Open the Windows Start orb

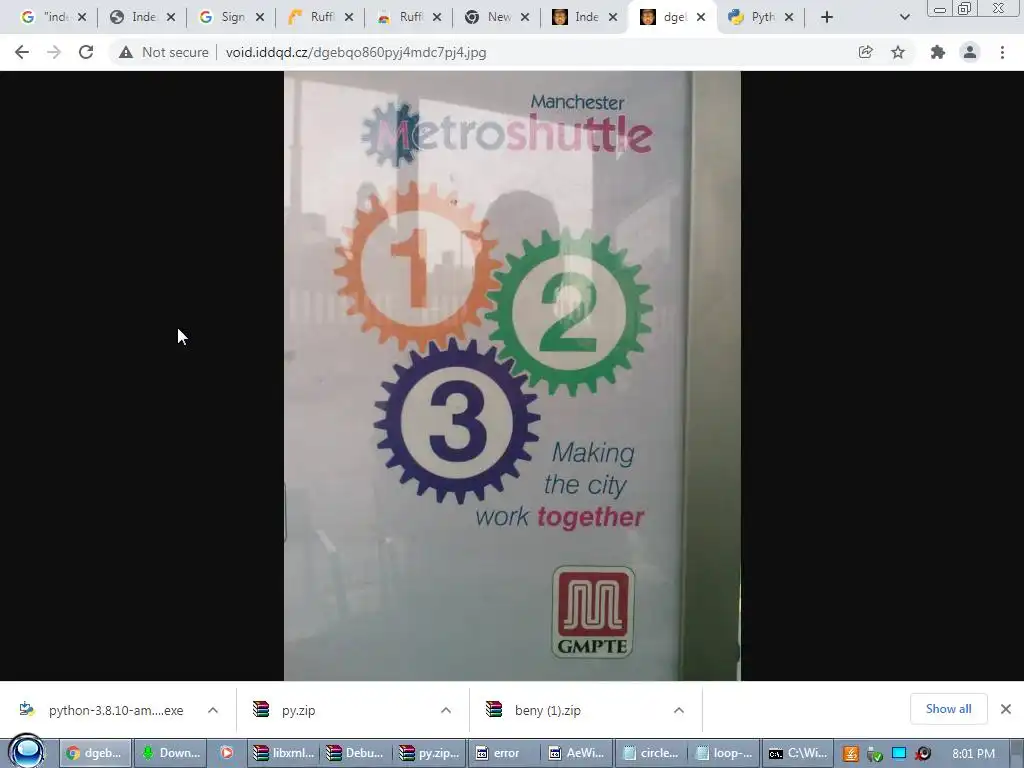click(x=27, y=752)
